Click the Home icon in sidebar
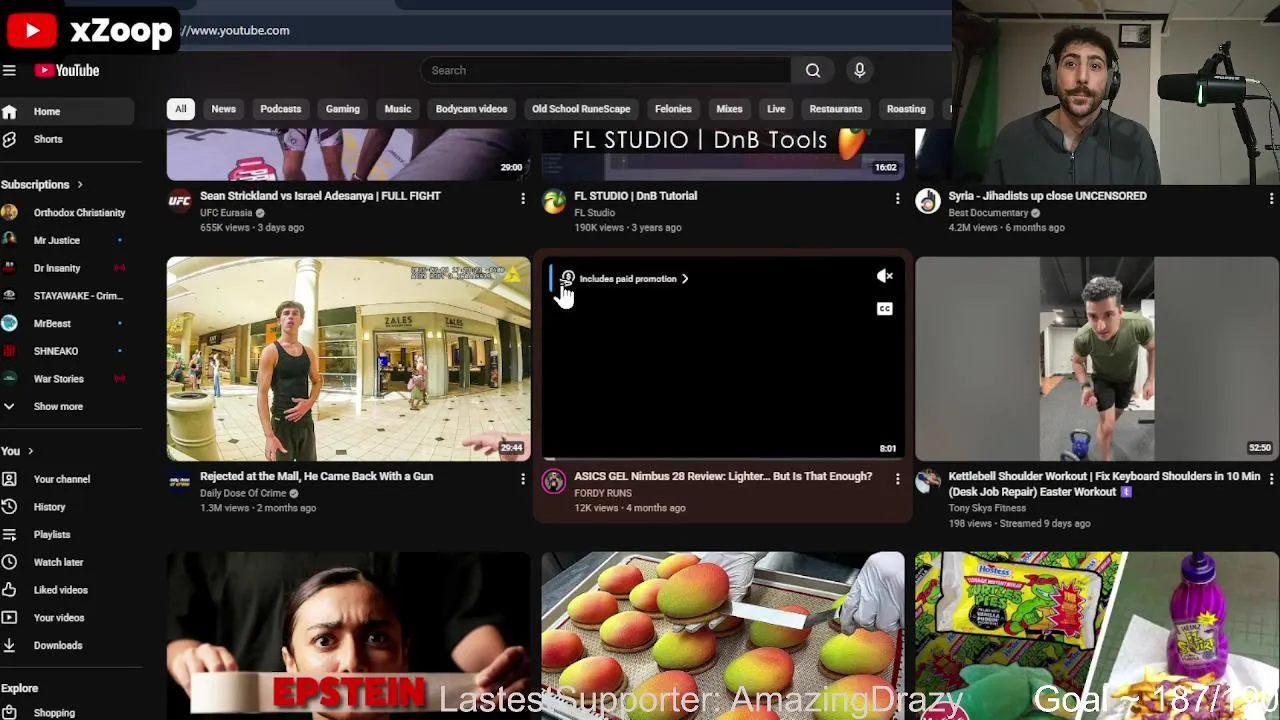The width and height of the screenshot is (1280, 720). tap(9, 111)
